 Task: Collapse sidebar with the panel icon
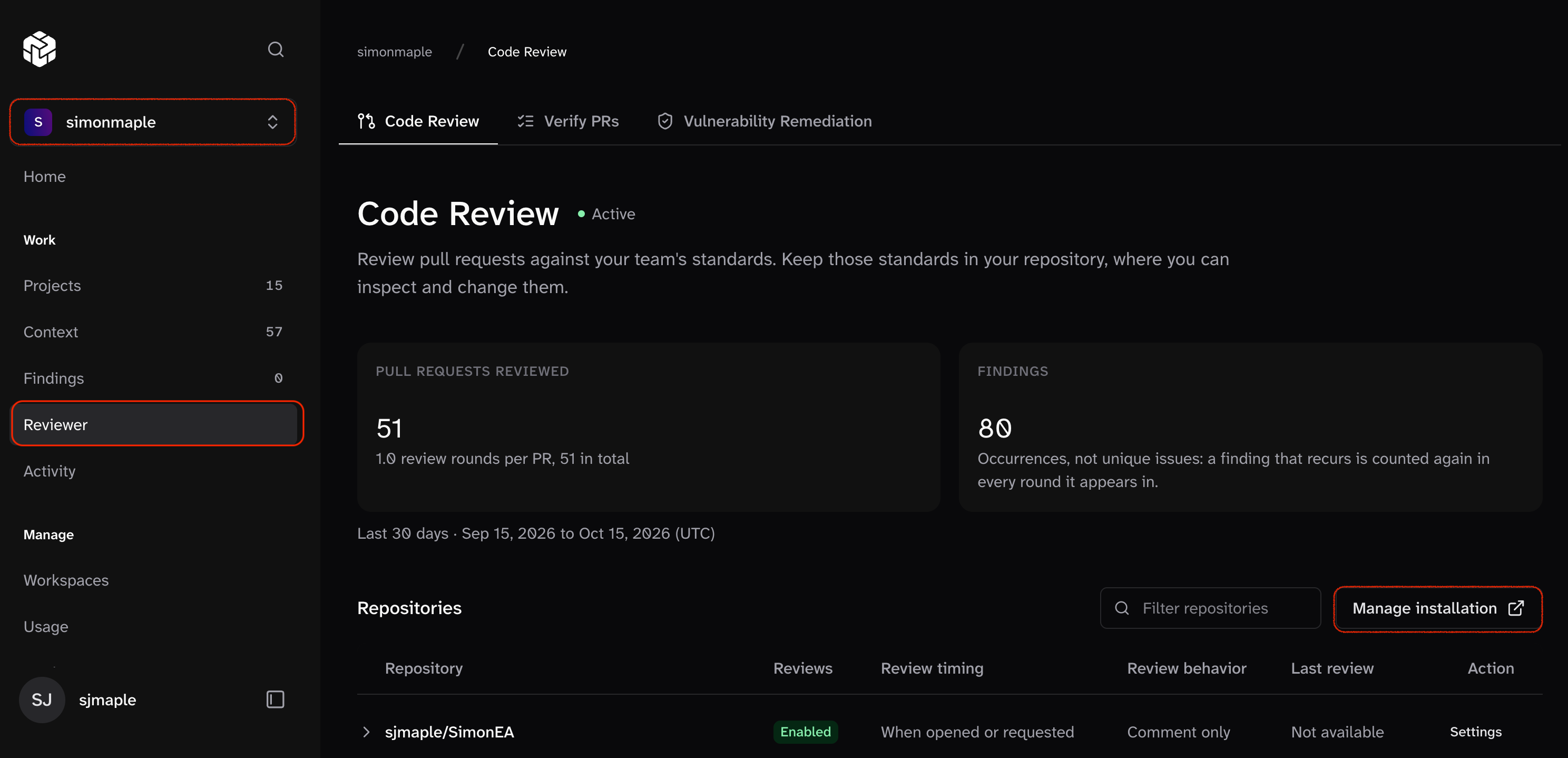[x=275, y=699]
